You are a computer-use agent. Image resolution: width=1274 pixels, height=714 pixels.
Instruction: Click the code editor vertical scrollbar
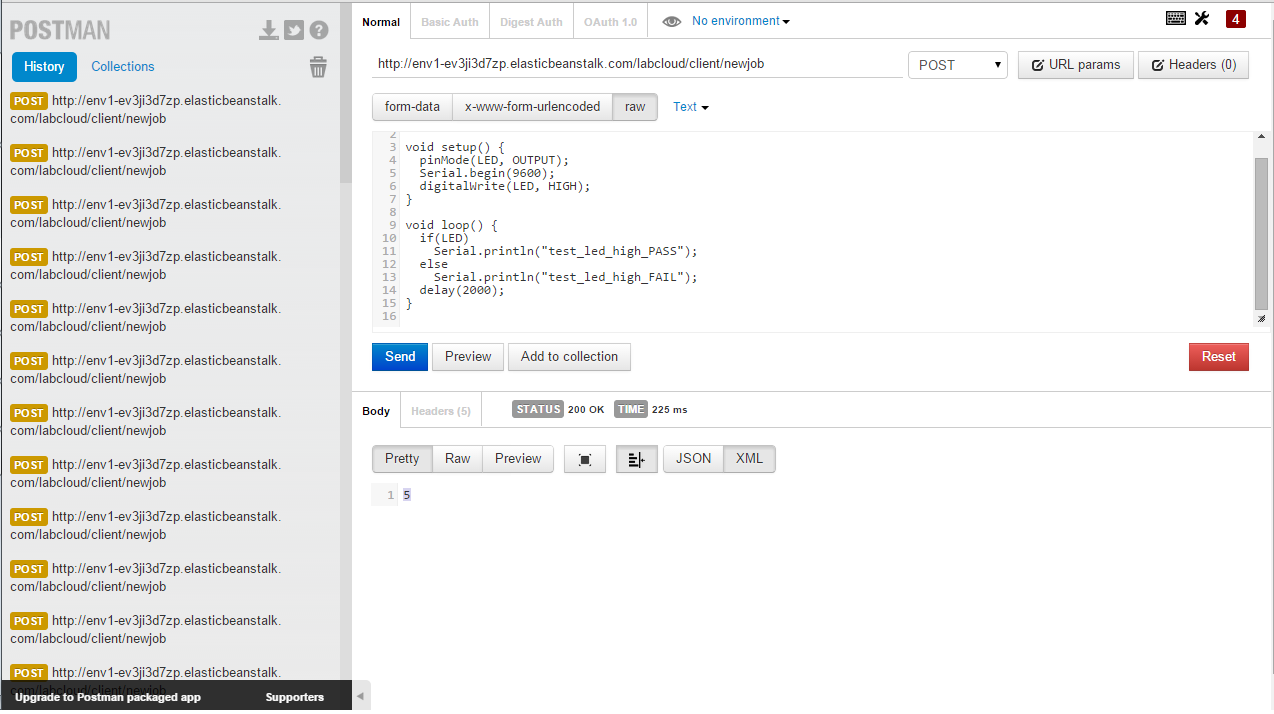click(1261, 233)
